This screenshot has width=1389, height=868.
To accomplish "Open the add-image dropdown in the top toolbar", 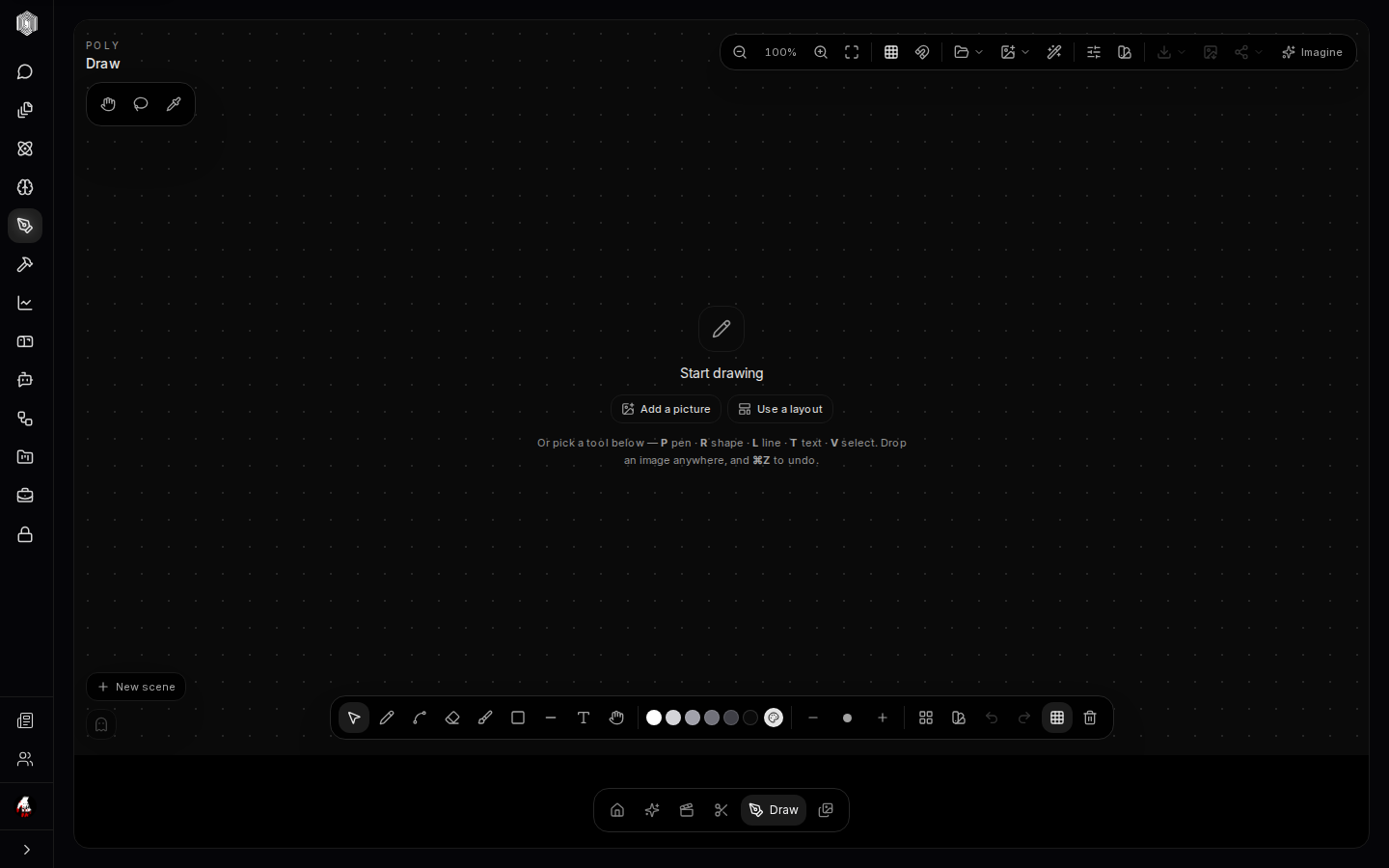I will pyautogui.click(x=1015, y=52).
